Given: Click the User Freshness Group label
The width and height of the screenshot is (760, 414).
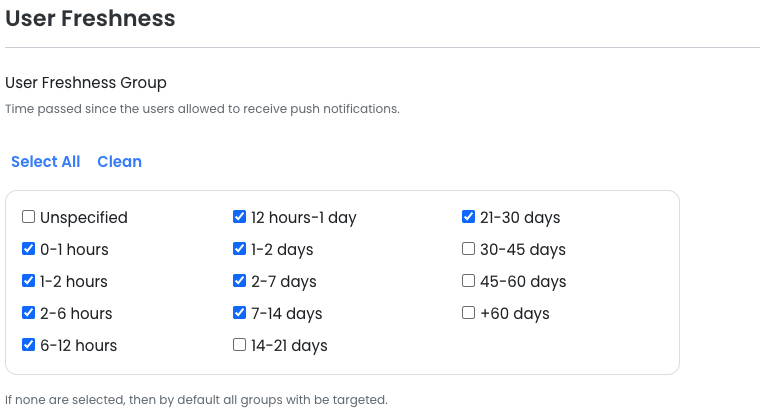Looking at the screenshot, I should click(86, 83).
